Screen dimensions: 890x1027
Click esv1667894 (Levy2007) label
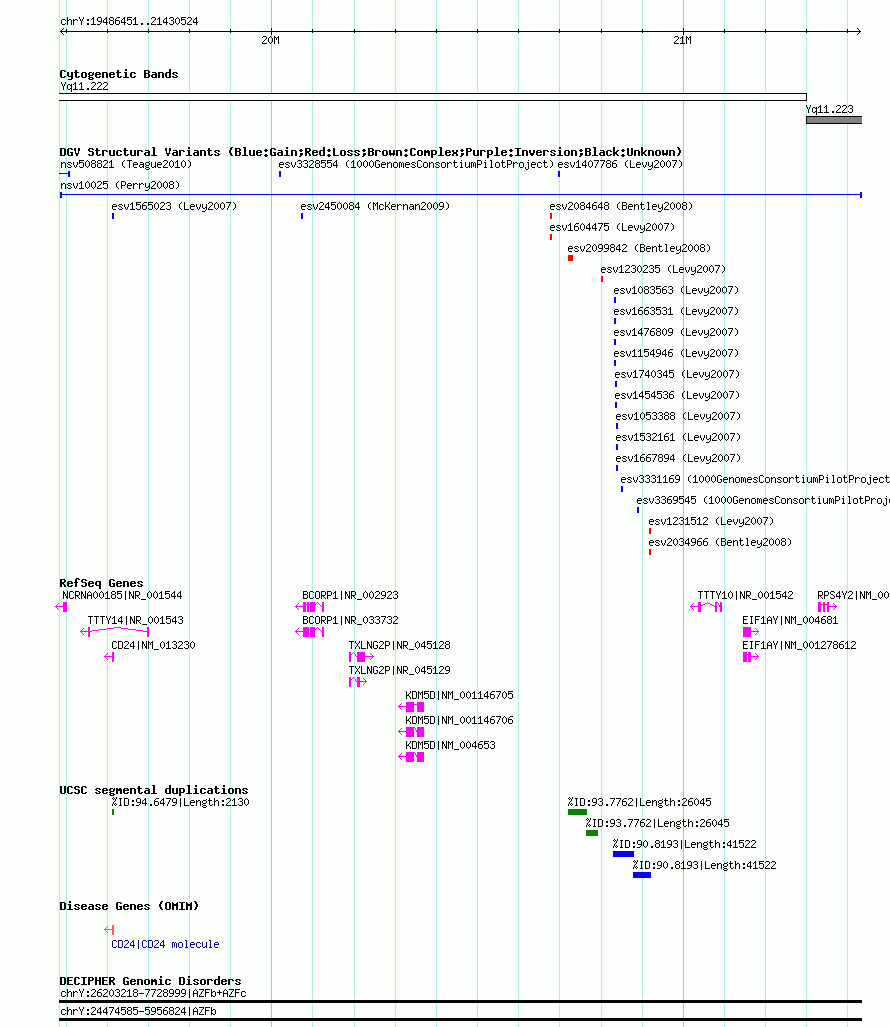(678, 458)
